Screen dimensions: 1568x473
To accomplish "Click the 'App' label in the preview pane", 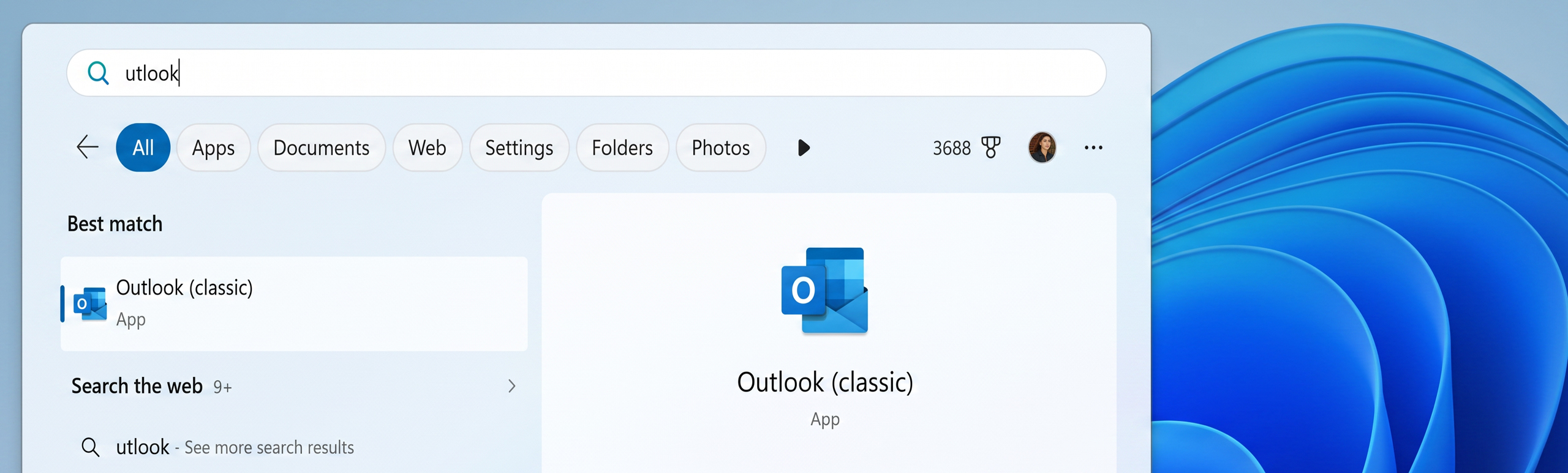I will click(x=825, y=420).
